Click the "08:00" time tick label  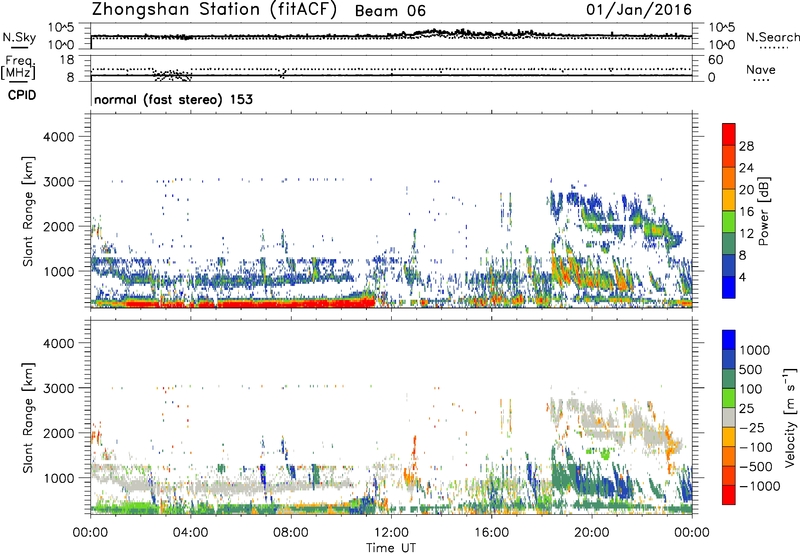(x=290, y=533)
